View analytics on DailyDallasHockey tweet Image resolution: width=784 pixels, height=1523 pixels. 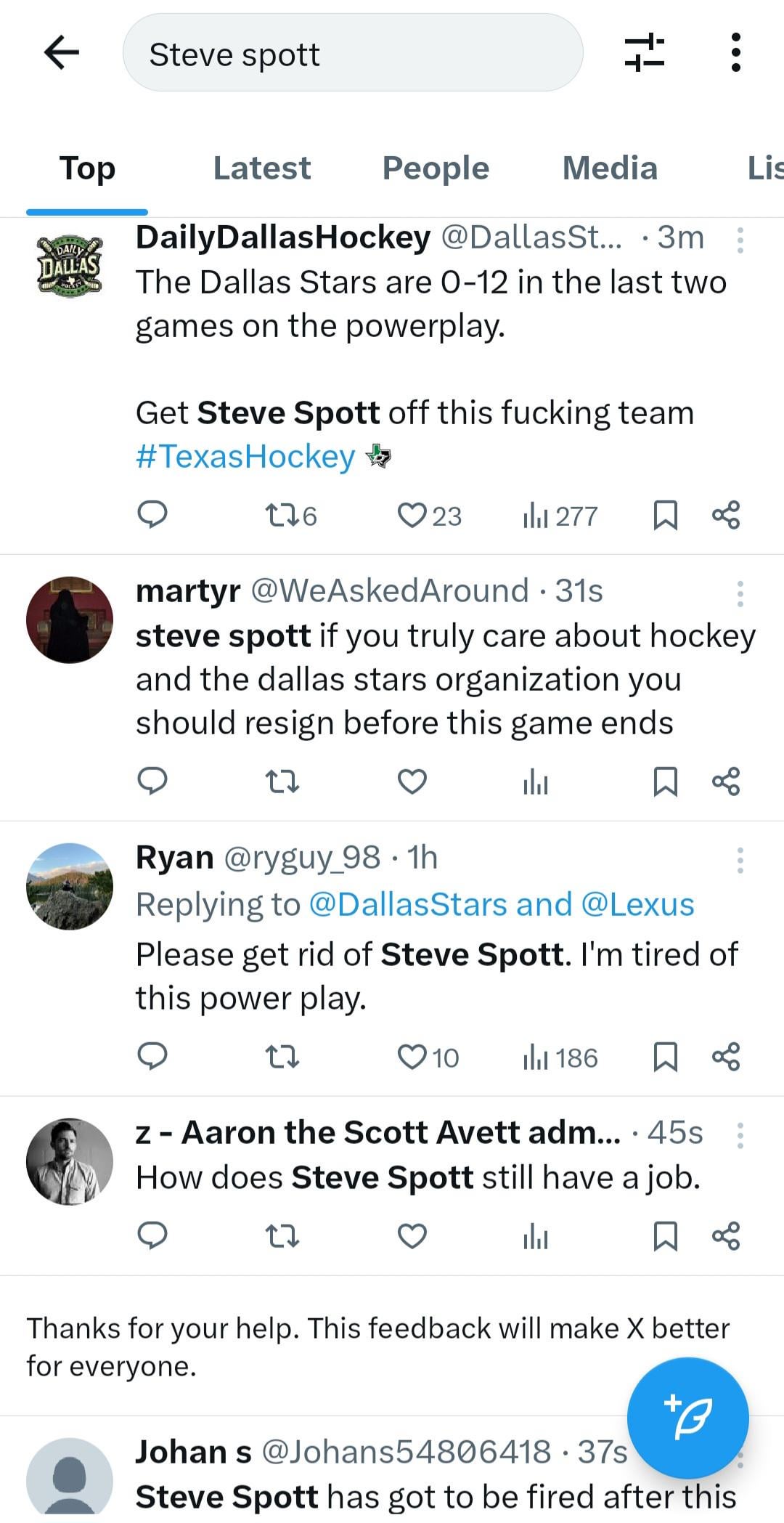point(535,516)
